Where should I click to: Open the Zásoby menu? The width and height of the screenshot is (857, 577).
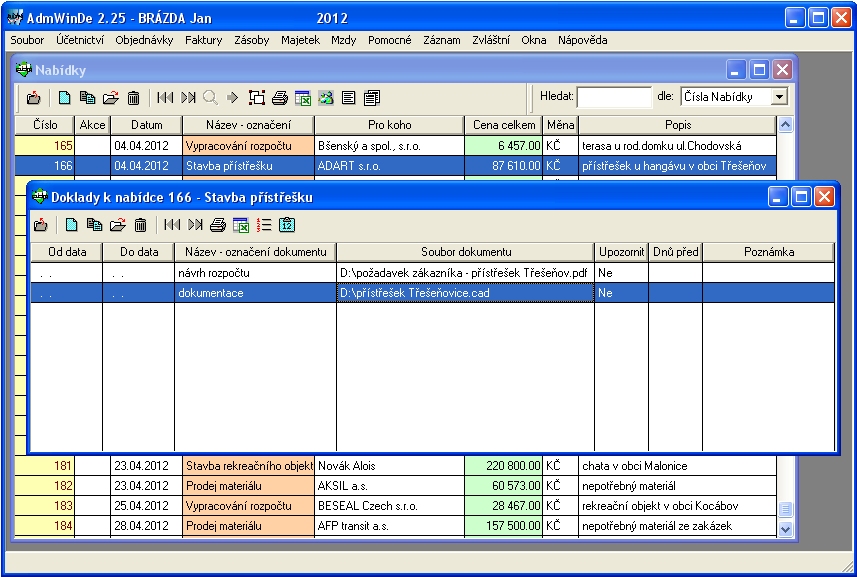point(251,40)
